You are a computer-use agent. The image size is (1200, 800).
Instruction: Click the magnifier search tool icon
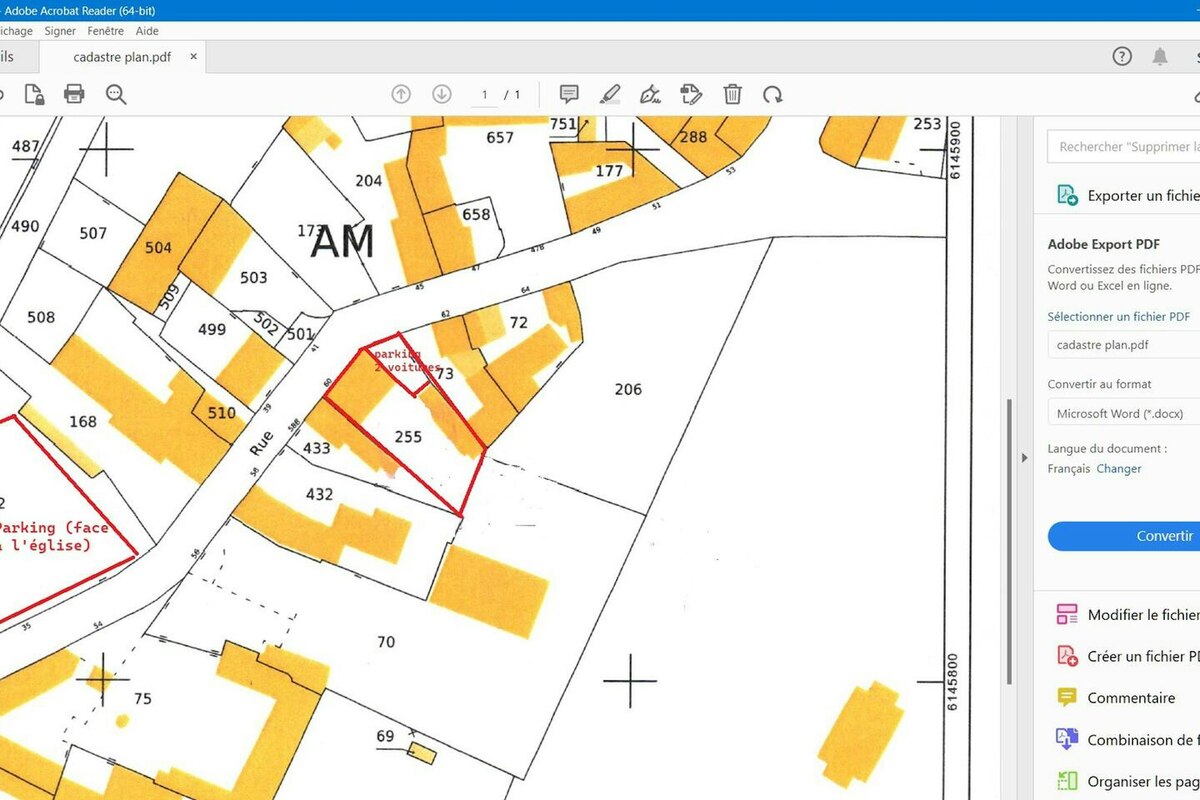pyautogui.click(x=116, y=95)
